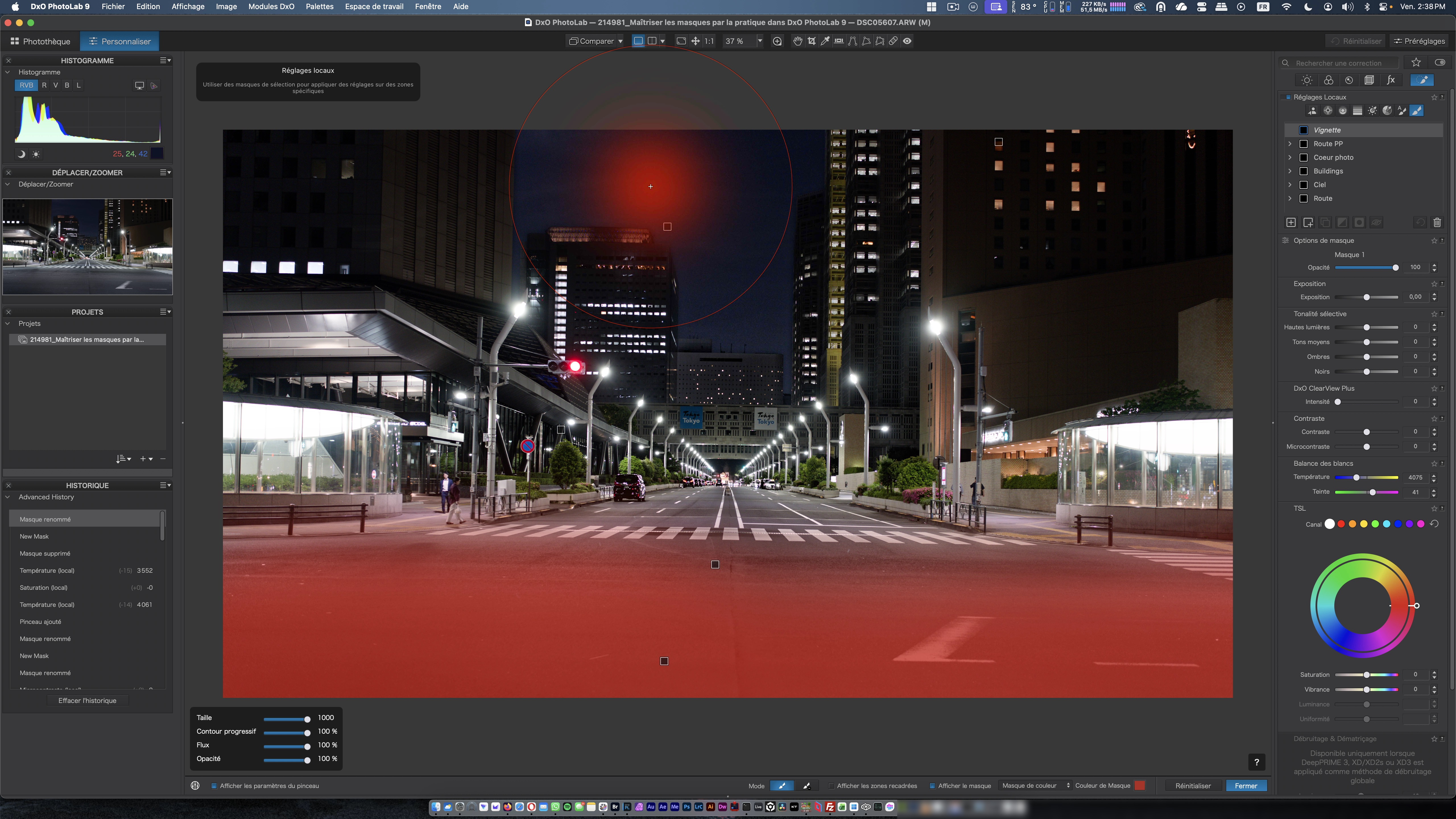
Task: Open the Modules DxO menu
Action: point(271,7)
